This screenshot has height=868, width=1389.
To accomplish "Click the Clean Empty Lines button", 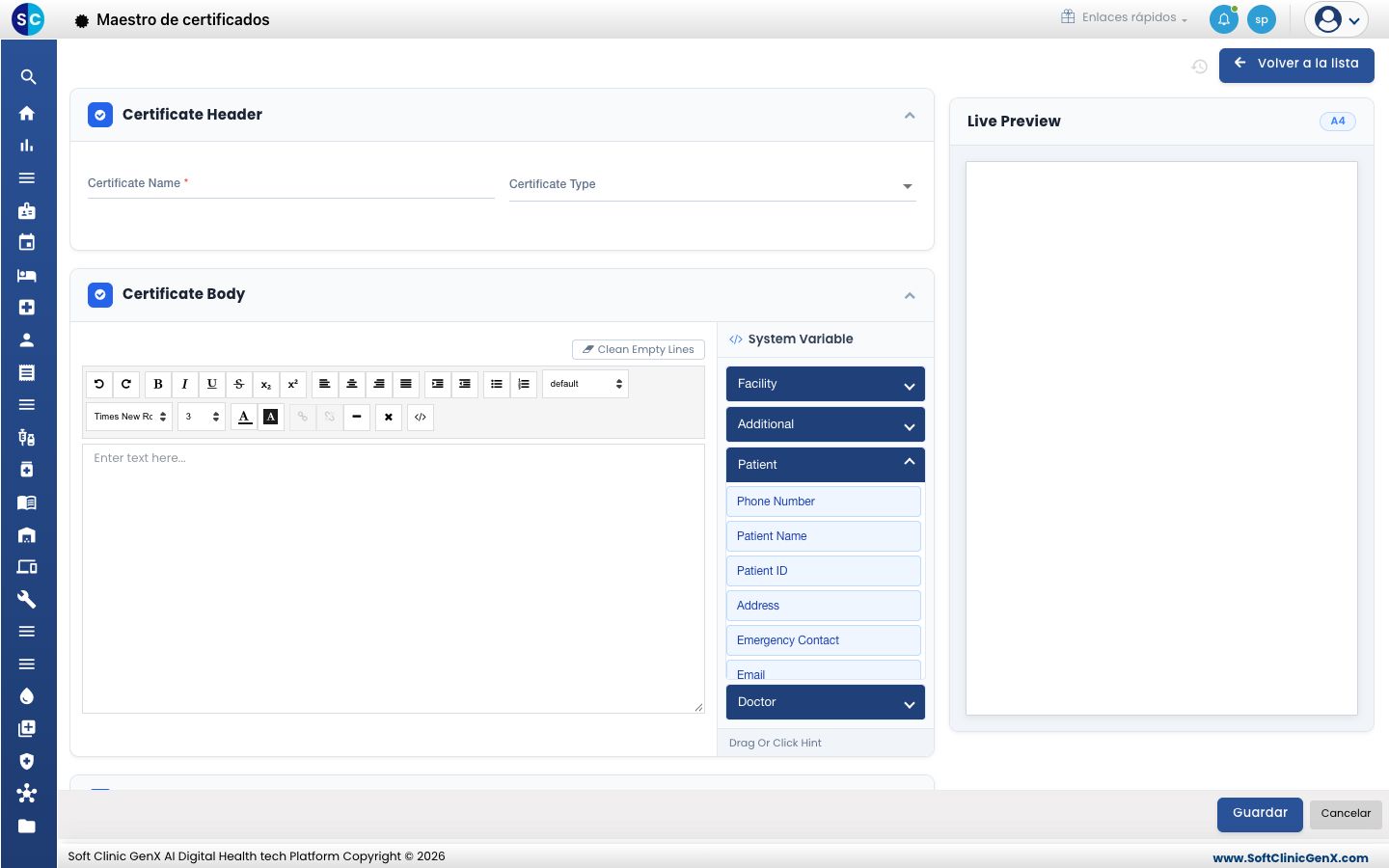I will pos(639,349).
